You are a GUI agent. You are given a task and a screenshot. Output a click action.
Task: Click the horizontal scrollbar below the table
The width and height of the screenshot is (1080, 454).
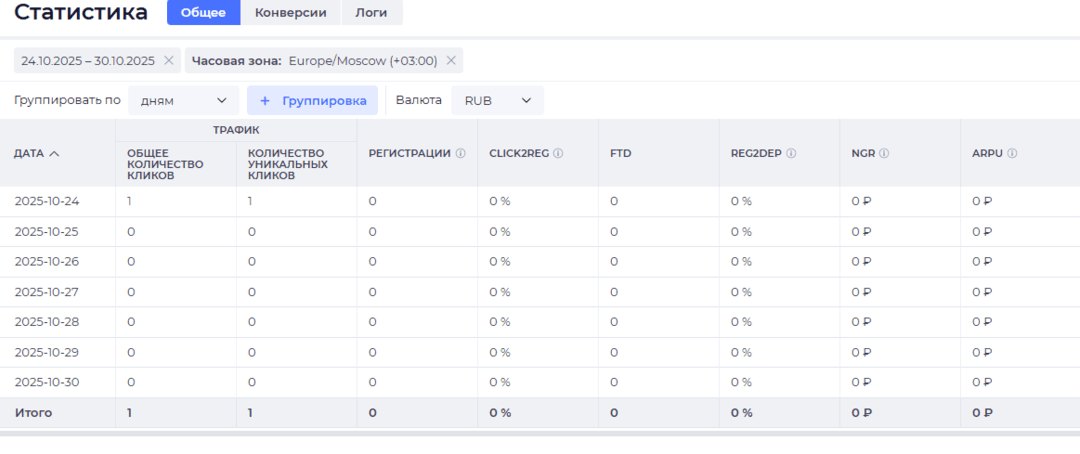[x=540, y=434]
